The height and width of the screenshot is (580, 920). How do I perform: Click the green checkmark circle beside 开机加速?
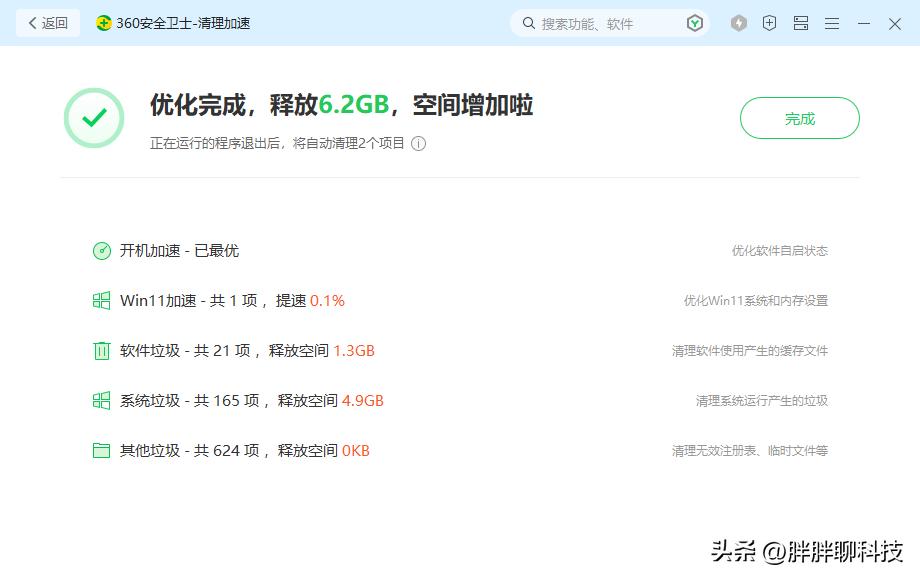coord(101,251)
